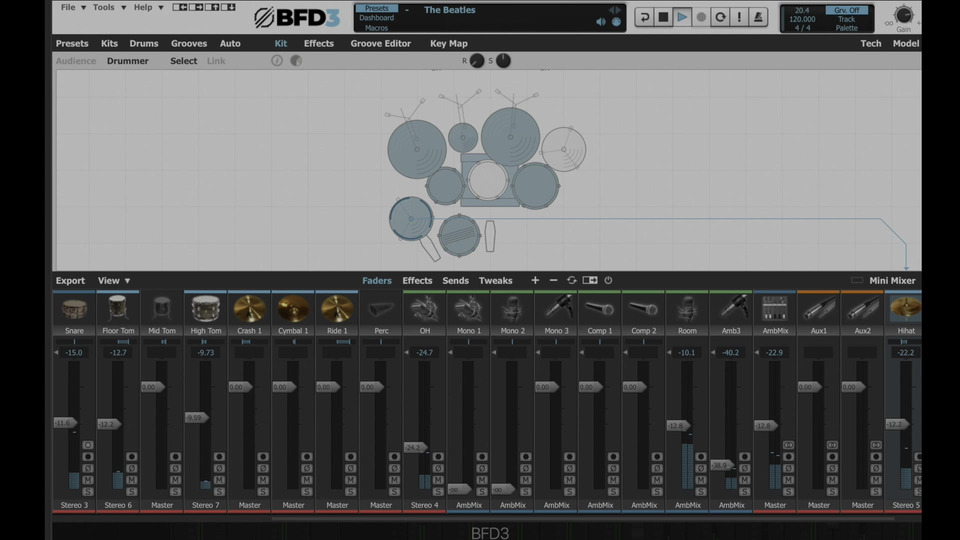Expand the Amb3 channel arrow
This screenshot has width=960, height=540.
pyautogui.click(x=713, y=353)
